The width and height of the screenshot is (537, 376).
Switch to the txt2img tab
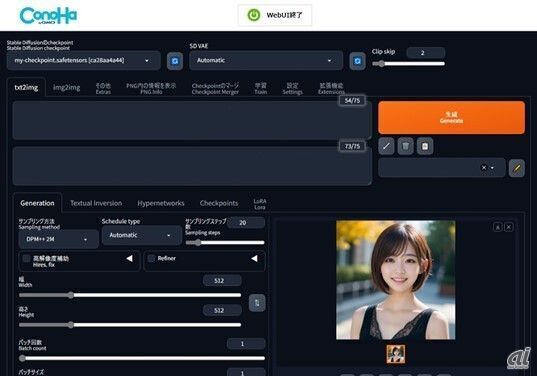click(26, 88)
